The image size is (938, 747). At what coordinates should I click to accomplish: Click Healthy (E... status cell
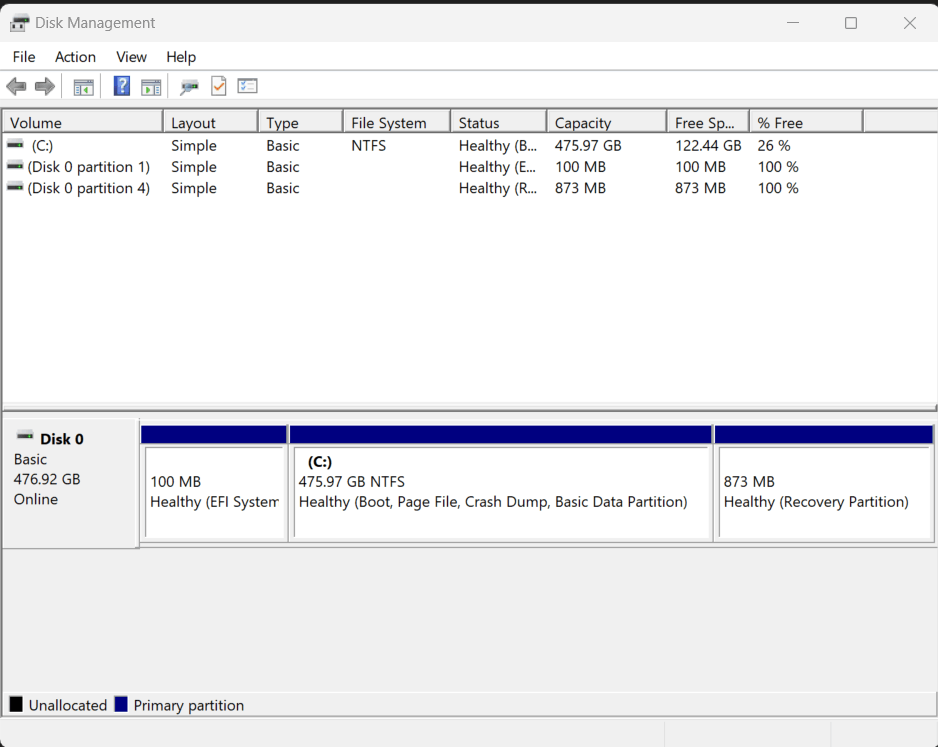click(x=498, y=167)
